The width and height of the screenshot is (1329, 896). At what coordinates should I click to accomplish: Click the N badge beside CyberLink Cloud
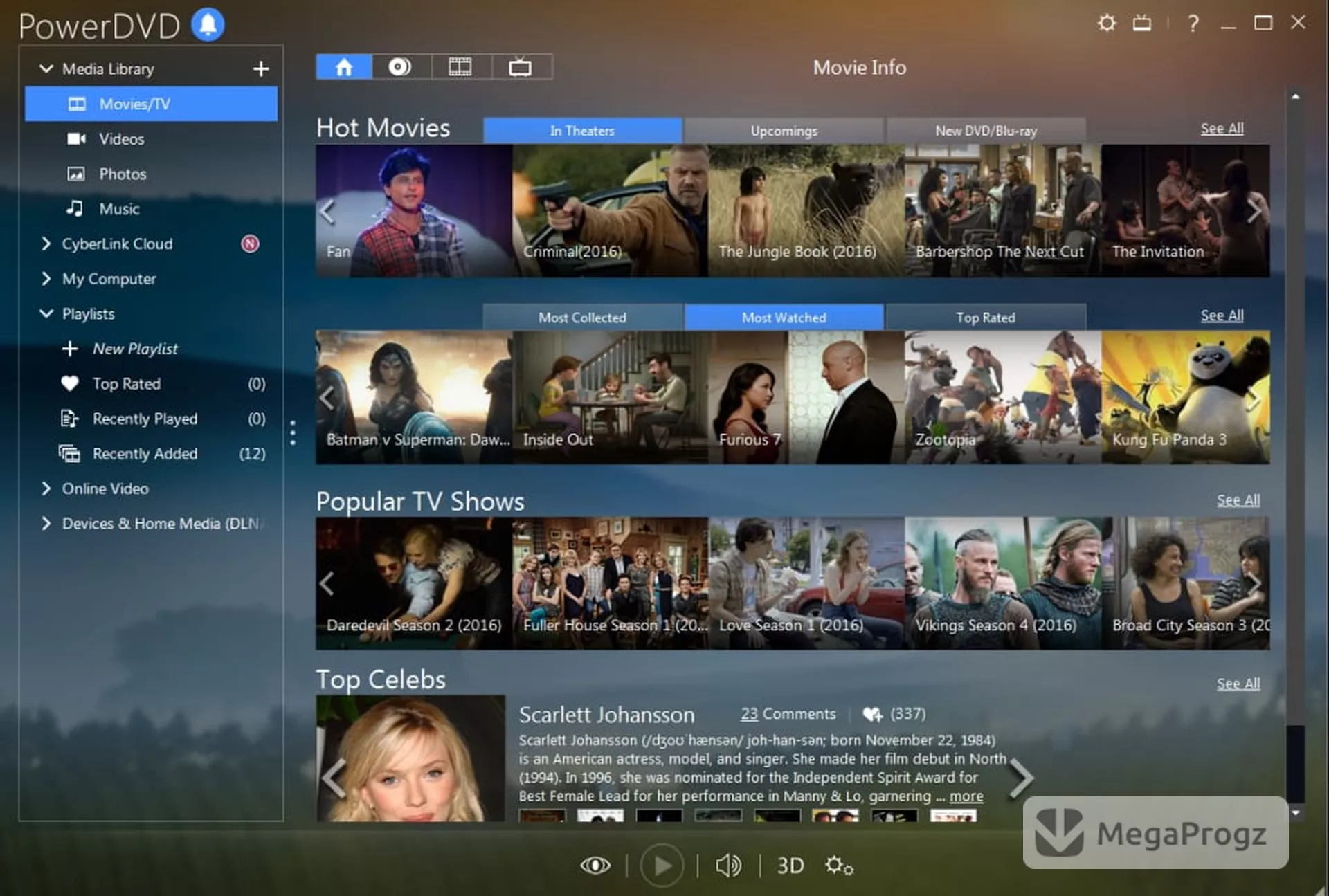[x=250, y=244]
